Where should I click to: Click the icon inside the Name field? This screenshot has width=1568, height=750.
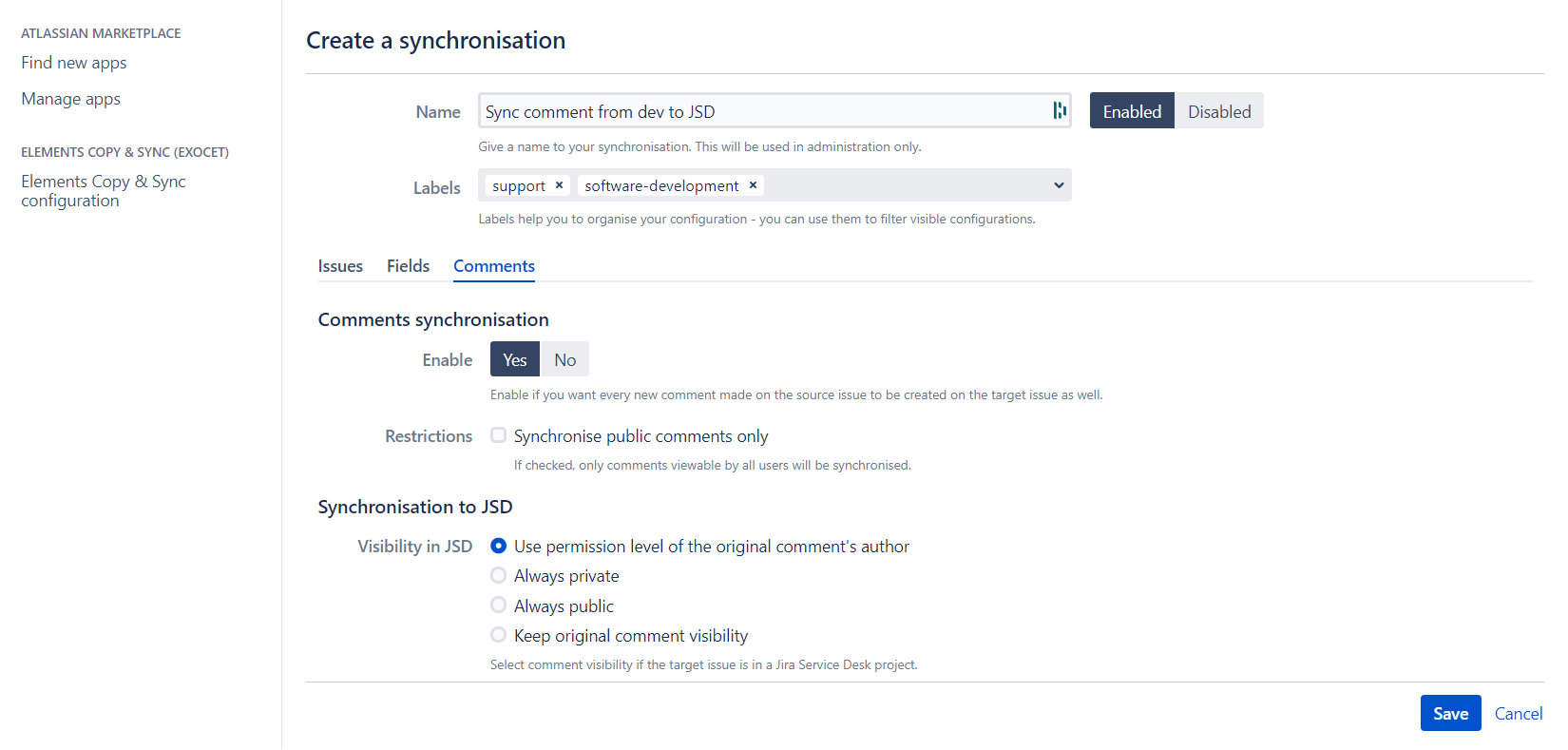coord(1059,110)
